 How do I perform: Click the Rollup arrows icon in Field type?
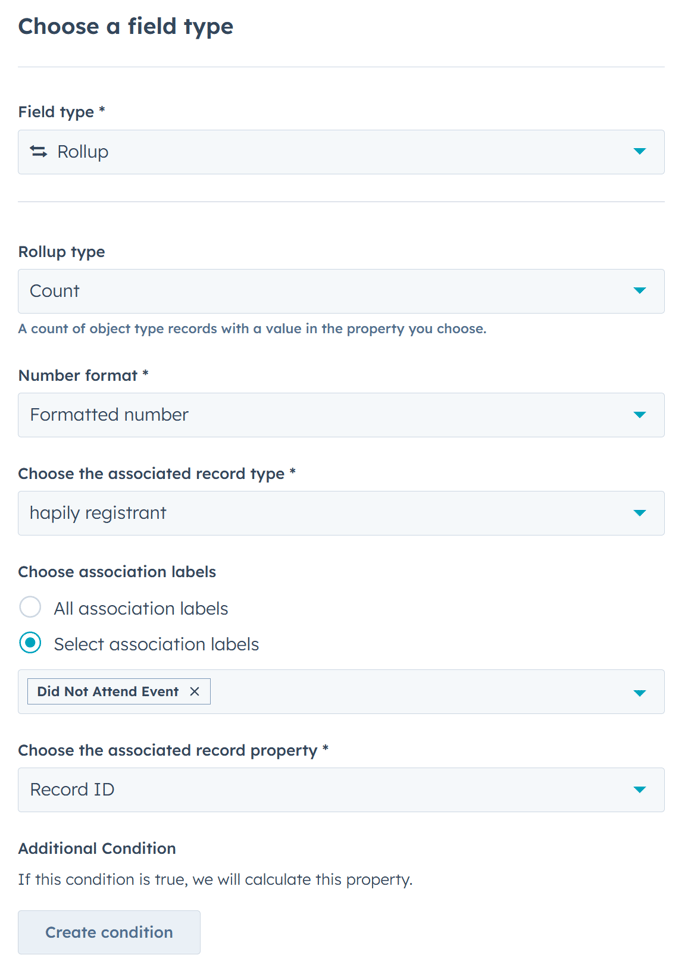38,152
